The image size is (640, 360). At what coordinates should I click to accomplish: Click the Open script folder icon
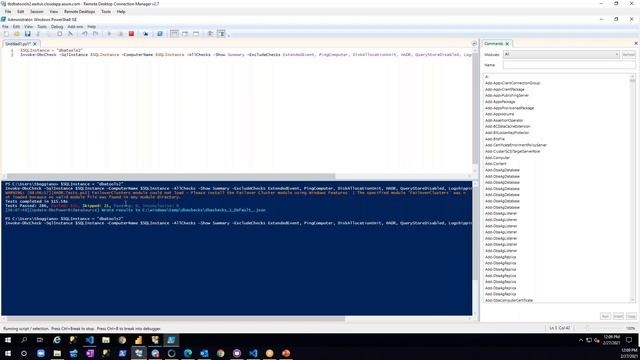[17, 34]
